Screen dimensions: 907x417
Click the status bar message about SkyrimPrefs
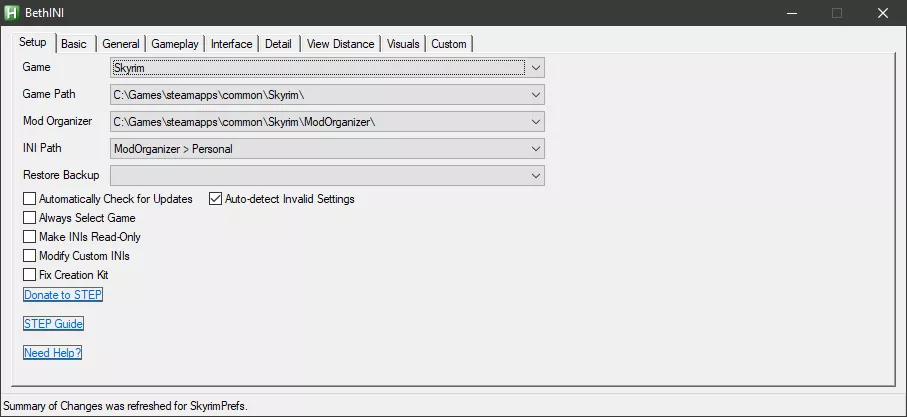[x=126, y=406]
